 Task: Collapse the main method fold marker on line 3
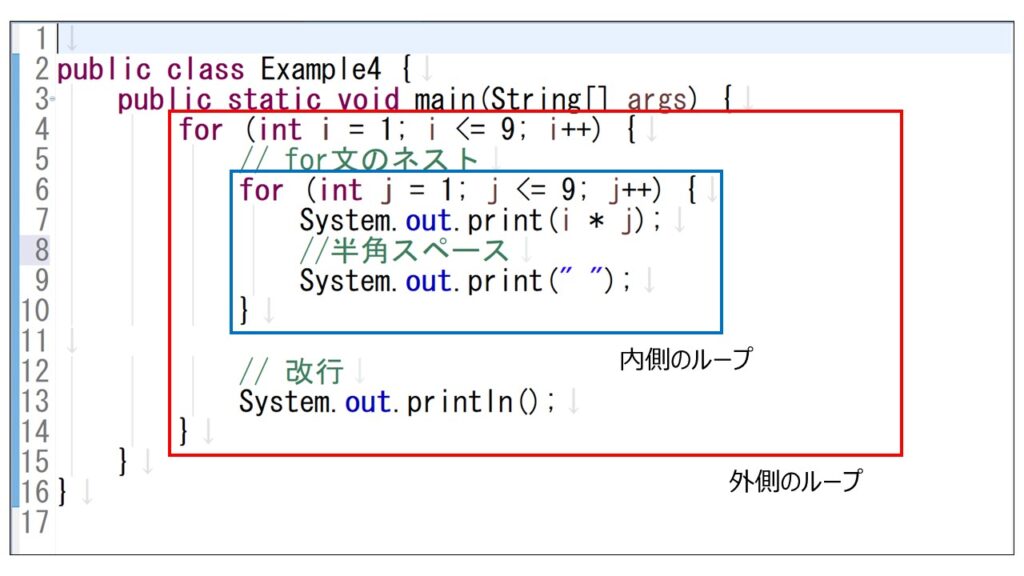click(x=53, y=99)
